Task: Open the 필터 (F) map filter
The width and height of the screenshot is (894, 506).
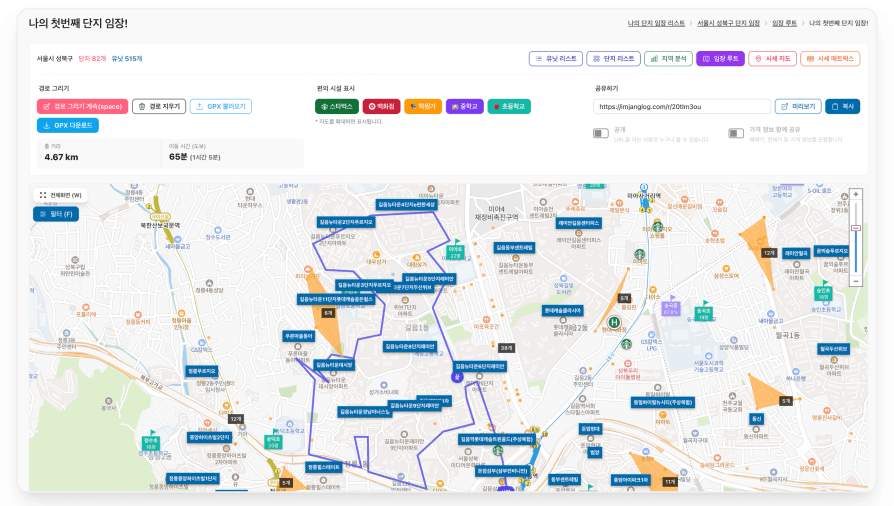Action: pyautogui.click(x=56, y=214)
